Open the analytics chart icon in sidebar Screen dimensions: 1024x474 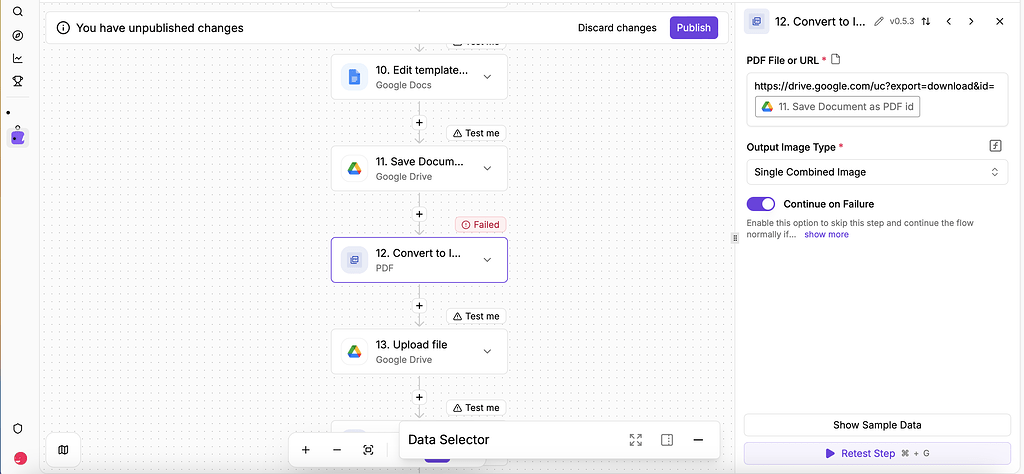18,58
